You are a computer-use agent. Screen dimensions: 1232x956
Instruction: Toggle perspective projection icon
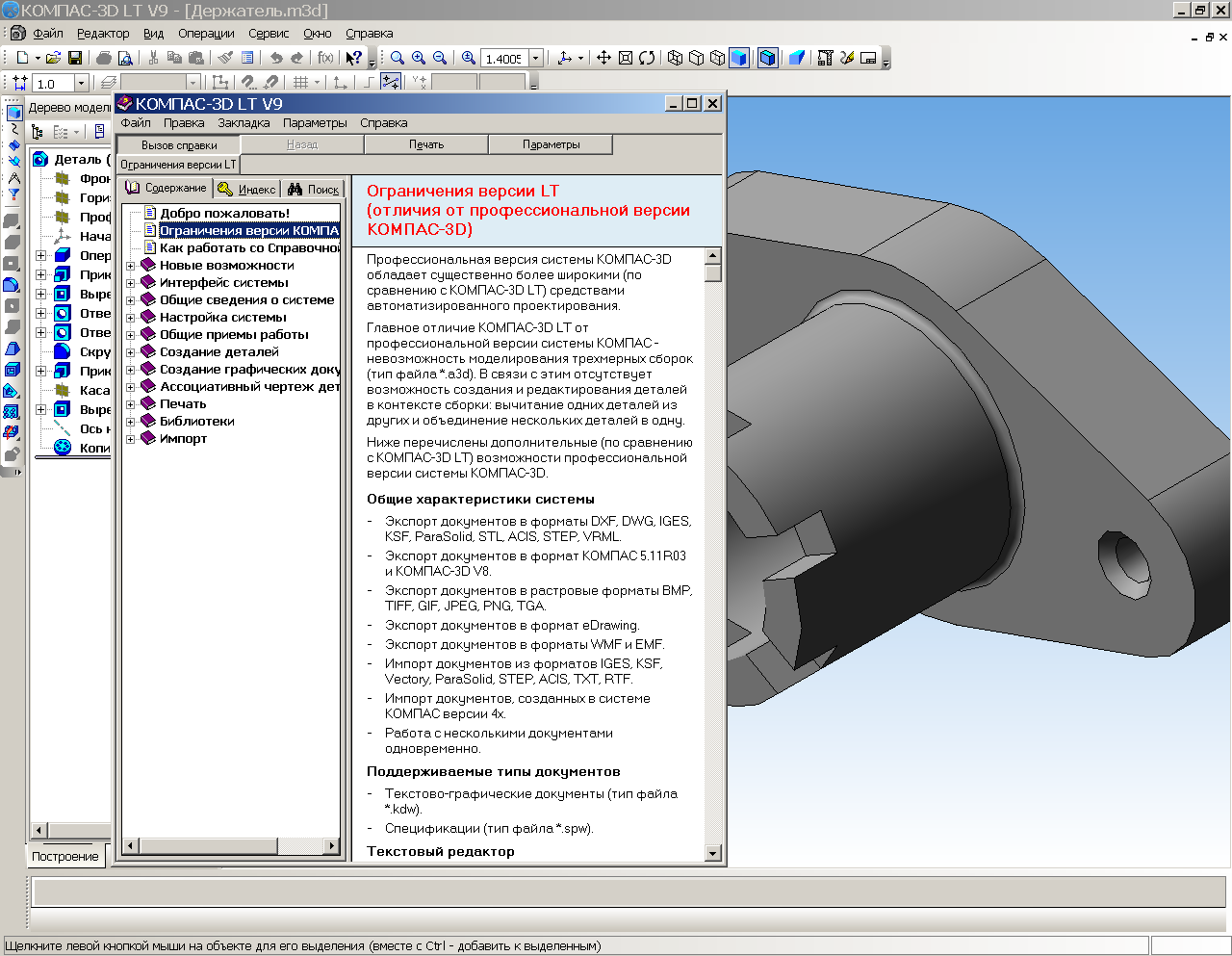click(x=796, y=58)
